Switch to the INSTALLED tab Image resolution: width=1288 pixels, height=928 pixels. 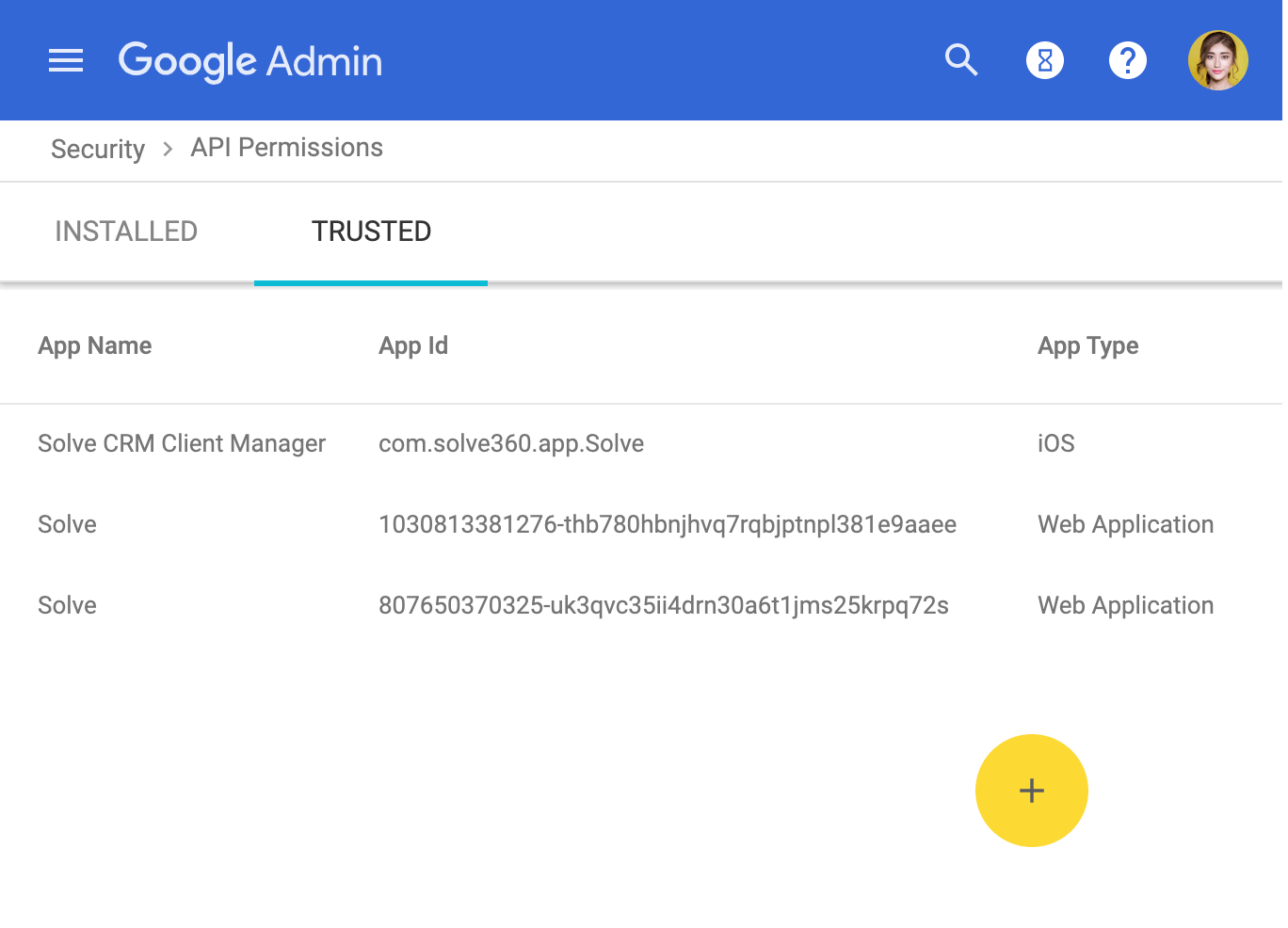point(126,232)
